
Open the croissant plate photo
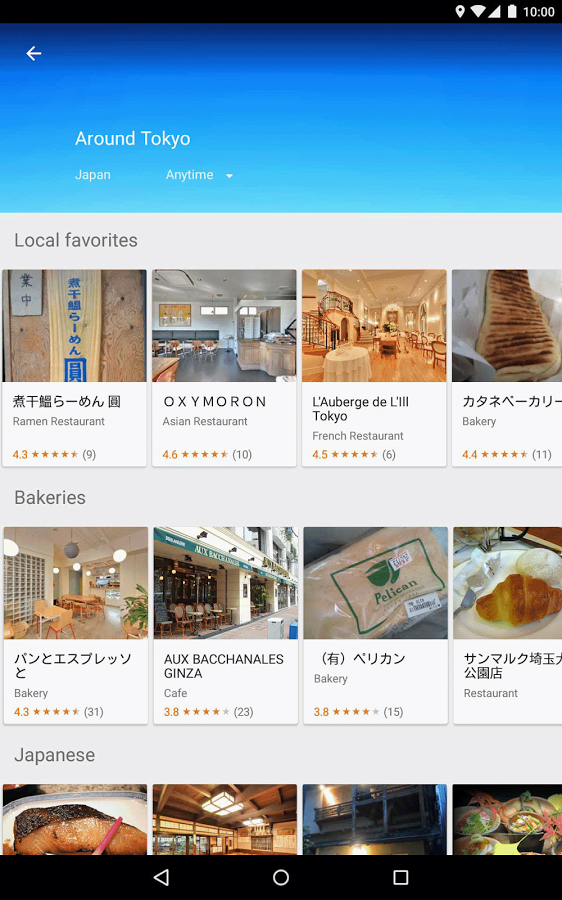tap(507, 583)
